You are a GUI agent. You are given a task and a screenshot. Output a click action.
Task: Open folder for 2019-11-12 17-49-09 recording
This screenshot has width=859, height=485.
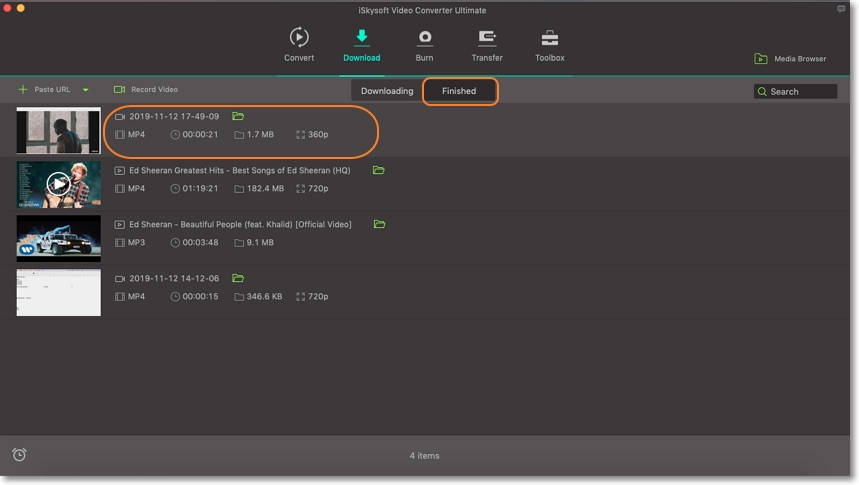(238, 116)
